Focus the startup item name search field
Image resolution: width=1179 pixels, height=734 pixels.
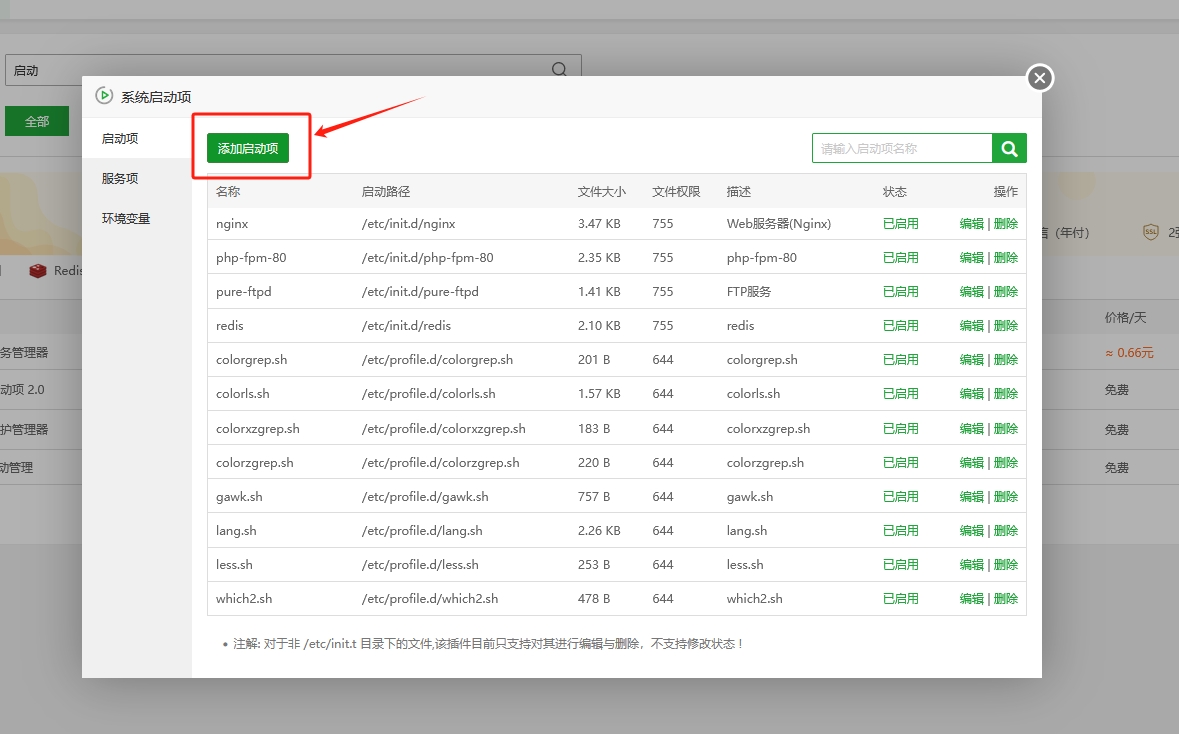click(x=902, y=148)
